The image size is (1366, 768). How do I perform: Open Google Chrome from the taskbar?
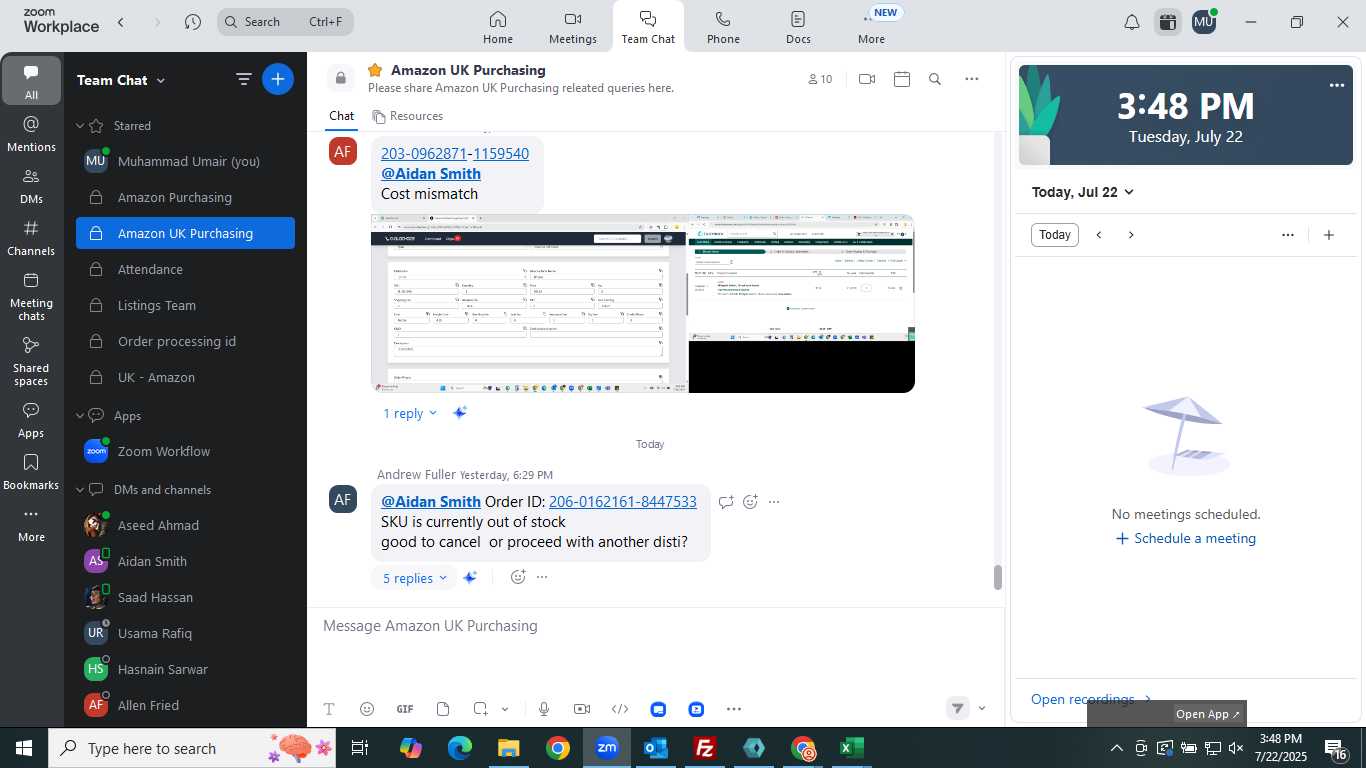pyautogui.click(x=558, y=748)
